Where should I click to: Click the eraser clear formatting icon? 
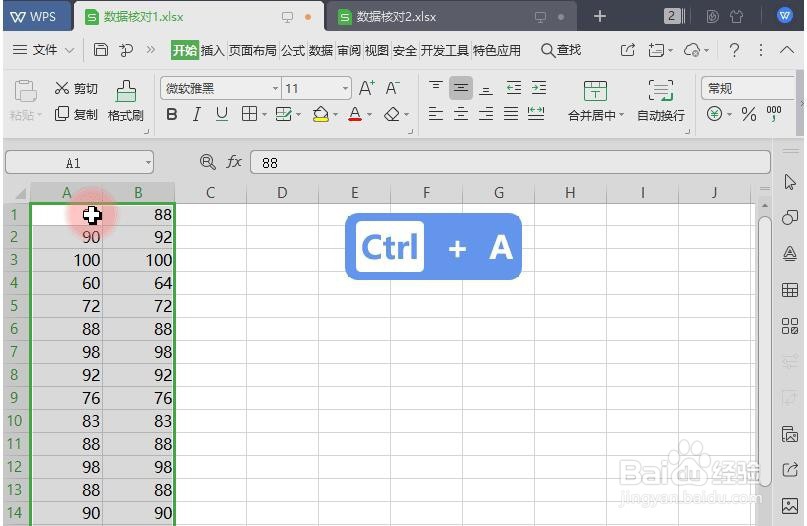[392, 114]
